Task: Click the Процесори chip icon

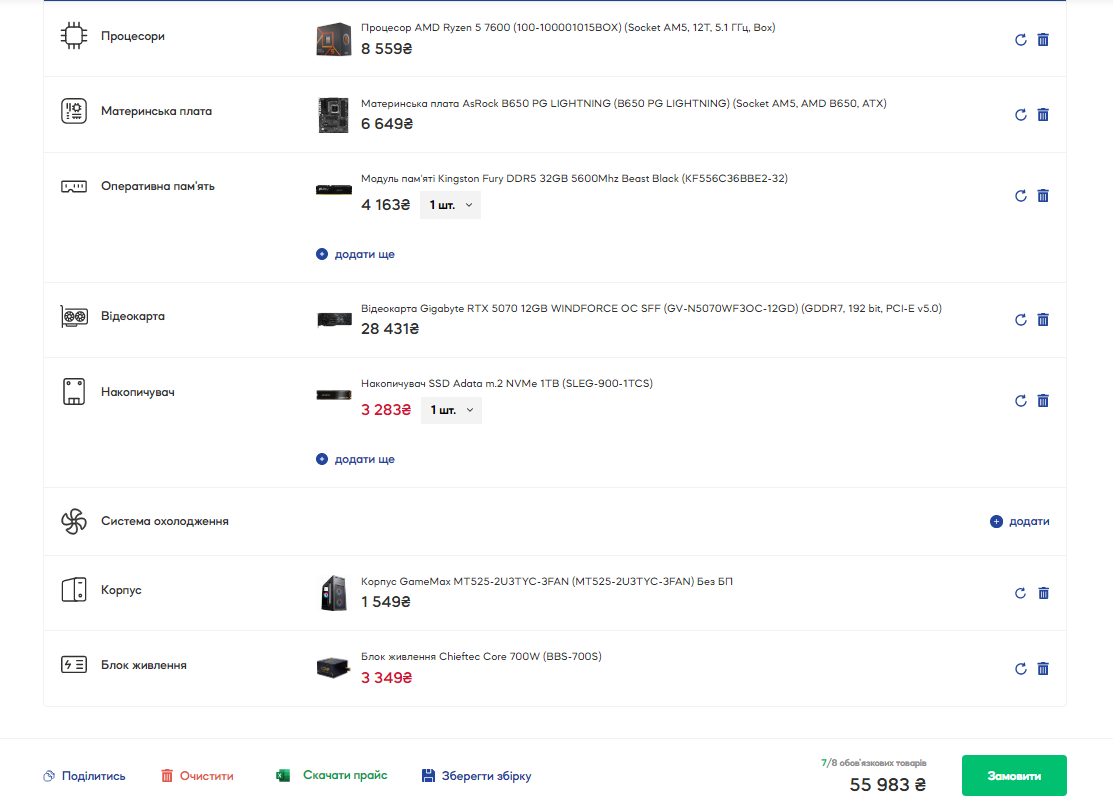Action: pos(74,36)
